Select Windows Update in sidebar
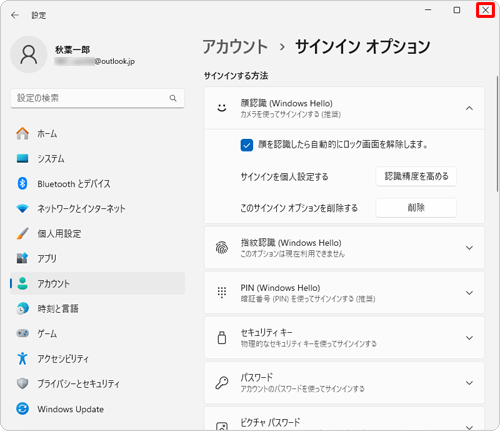500x431 pixels. tap(97, 409)
